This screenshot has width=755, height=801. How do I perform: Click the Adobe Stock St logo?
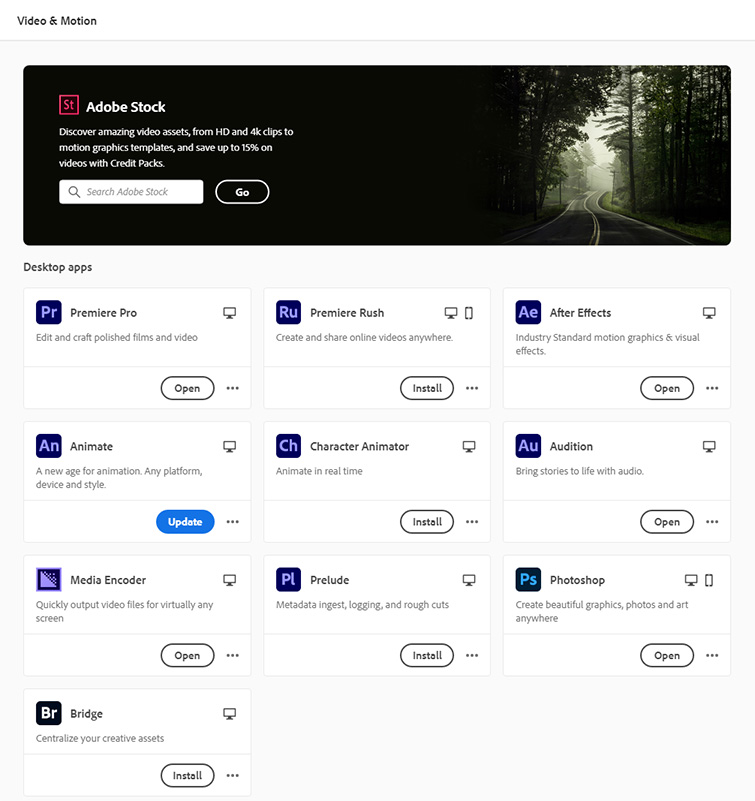[68, 105]
